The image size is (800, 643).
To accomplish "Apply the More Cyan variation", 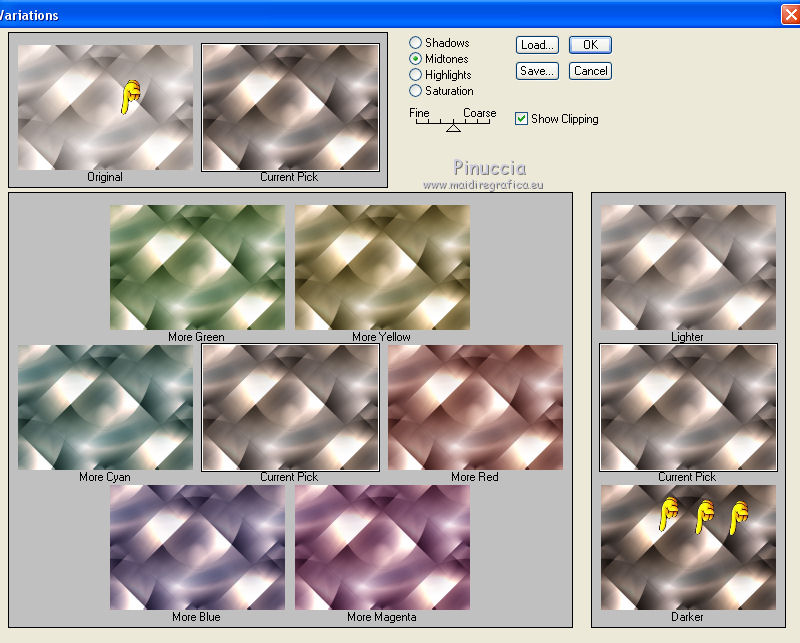I will (x=105, y=407).
